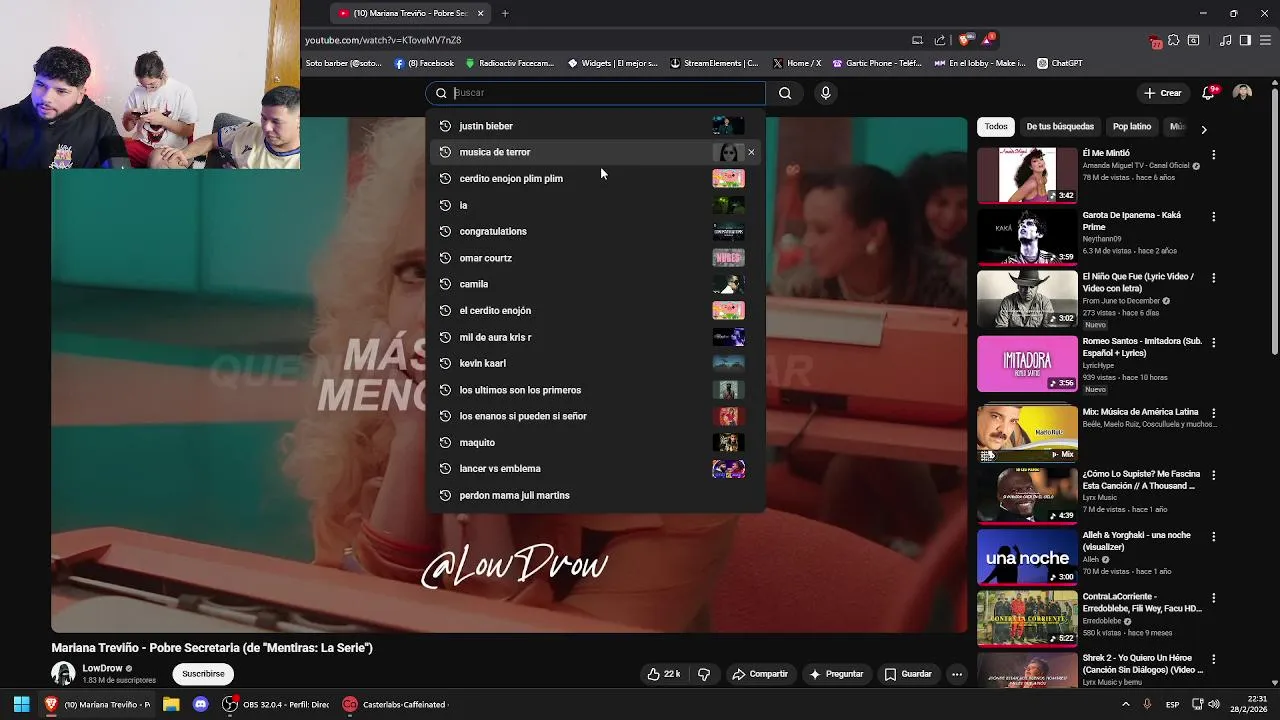Click the address bar URL

[383, 40]
